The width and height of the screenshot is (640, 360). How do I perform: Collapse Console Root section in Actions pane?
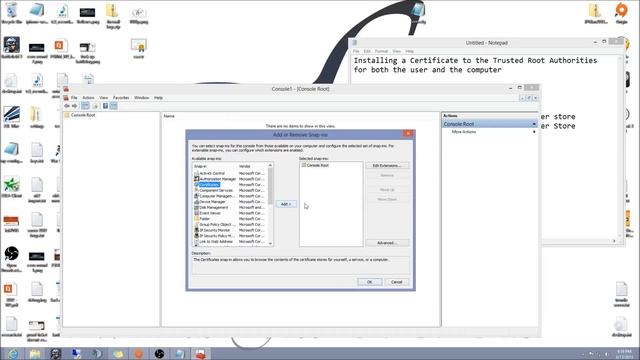click(x=534, y=124)
